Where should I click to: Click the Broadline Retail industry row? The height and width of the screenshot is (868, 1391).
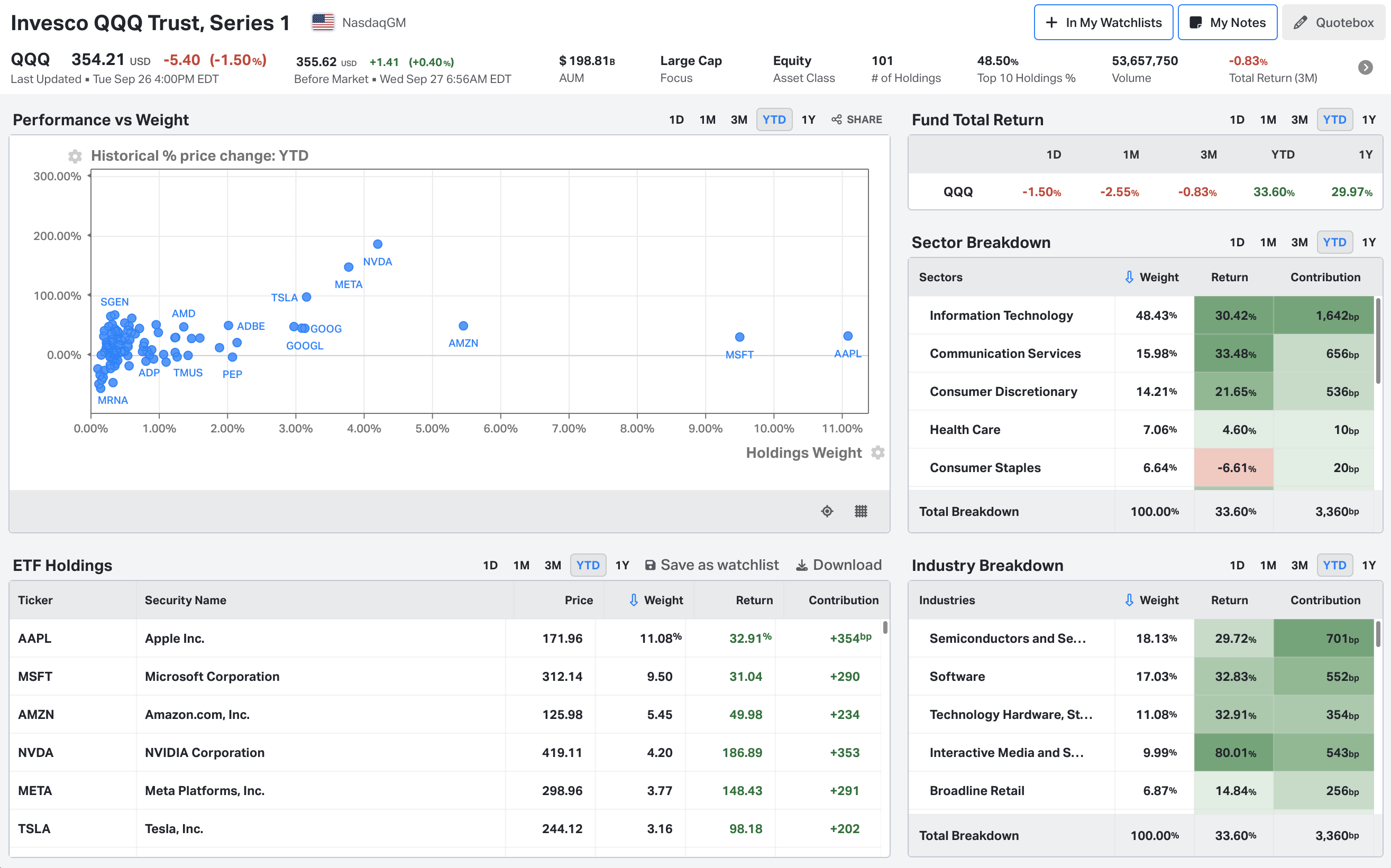click(1141, 790)
